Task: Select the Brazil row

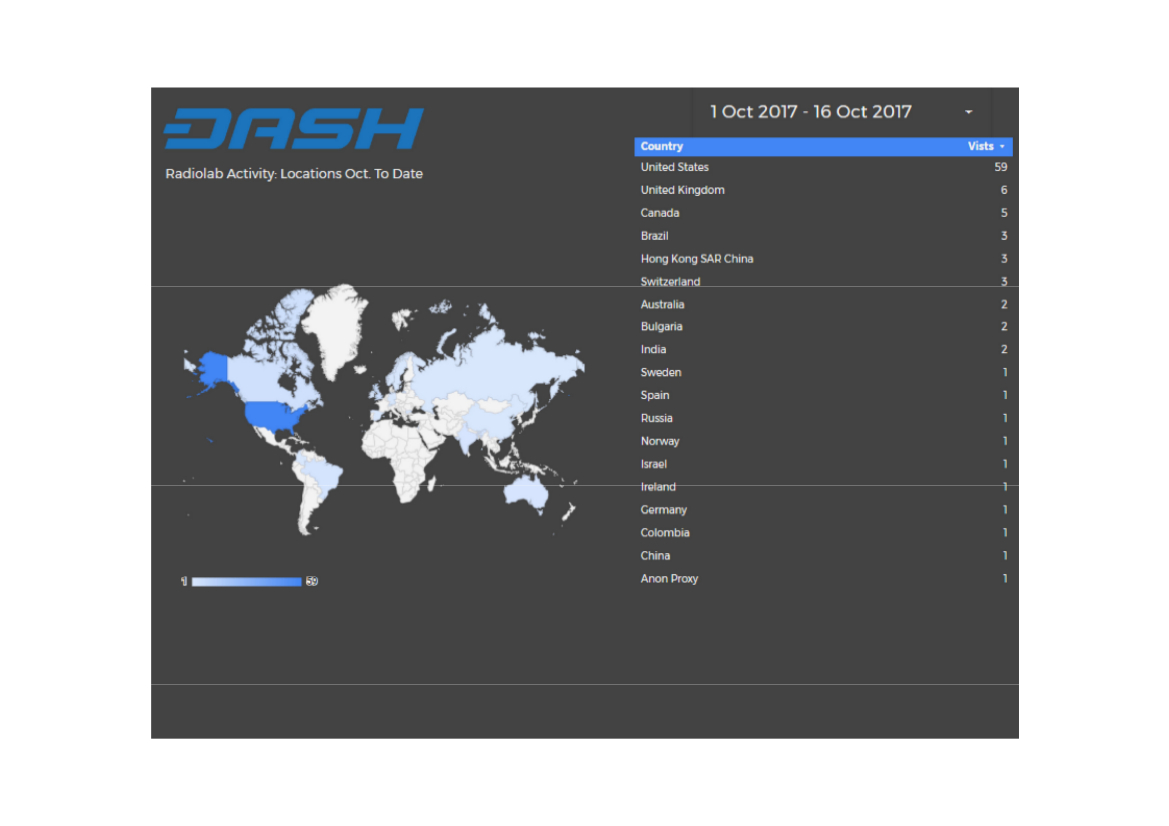Action: tap(823, 236)
